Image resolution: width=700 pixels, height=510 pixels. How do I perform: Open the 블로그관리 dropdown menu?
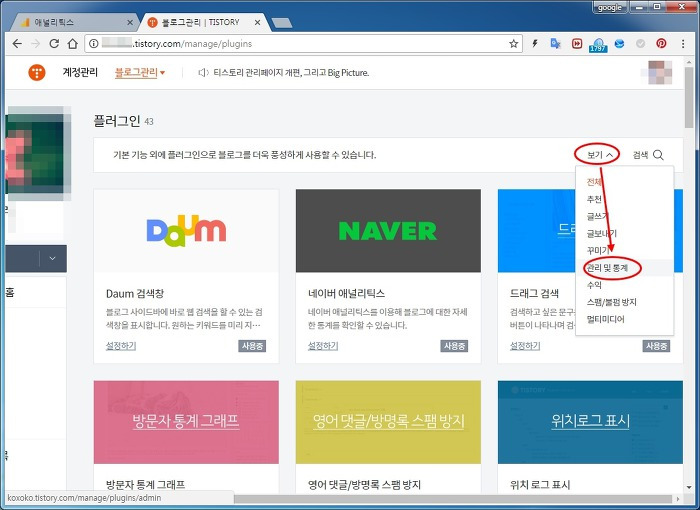pos(140,72)
